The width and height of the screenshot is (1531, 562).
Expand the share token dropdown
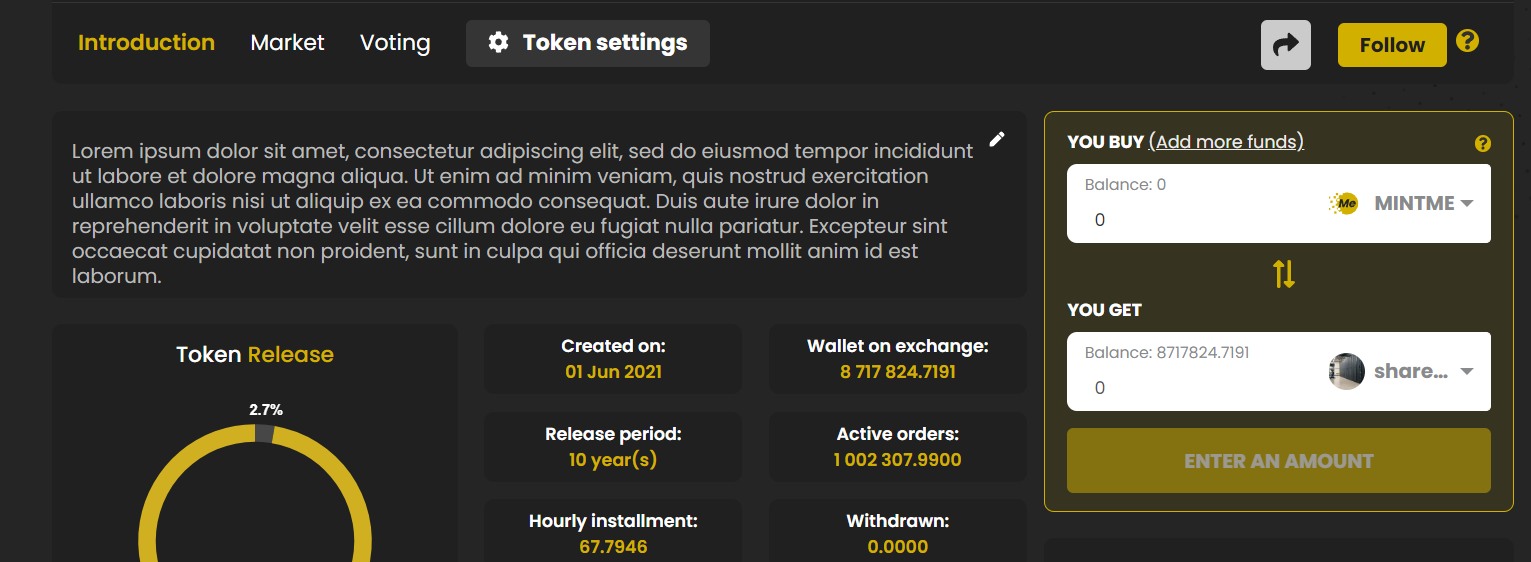(x=1467, y=372)
